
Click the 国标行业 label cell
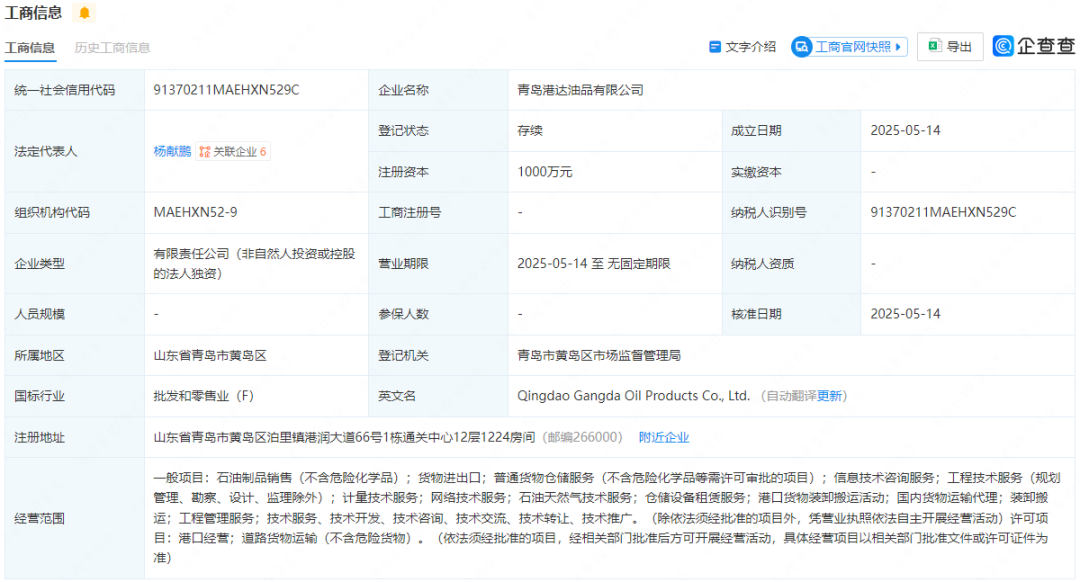tap(74, 396)
